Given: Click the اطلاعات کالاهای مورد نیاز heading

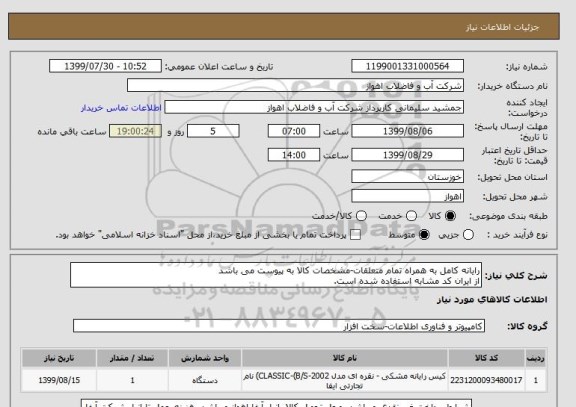Looking at the screenshot, I should (x=492, y=300).
